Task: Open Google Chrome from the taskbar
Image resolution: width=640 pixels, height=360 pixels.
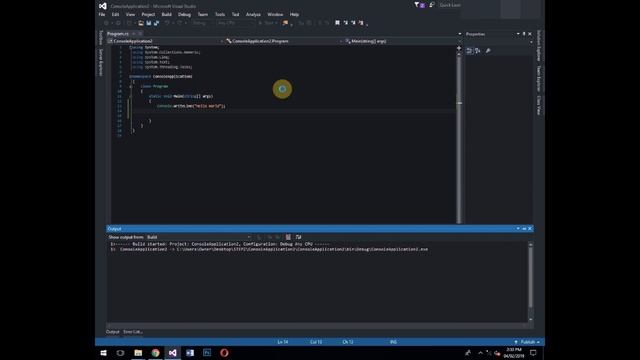Action: [156, 353]
